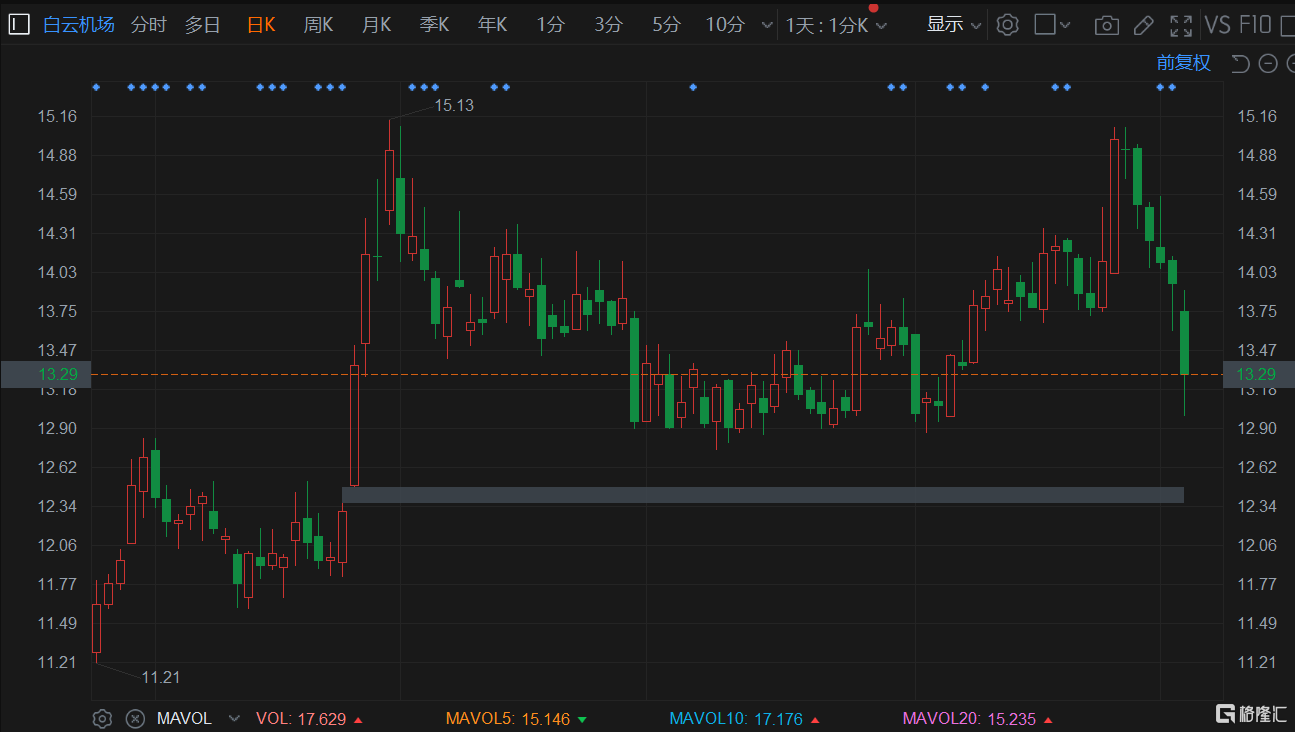
Task: Open the VS comparison tool
Action: coord(1217,25)
